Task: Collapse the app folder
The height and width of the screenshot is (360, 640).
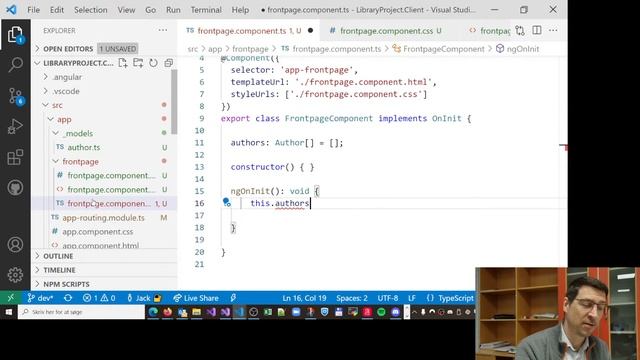Action: point(64,119)
